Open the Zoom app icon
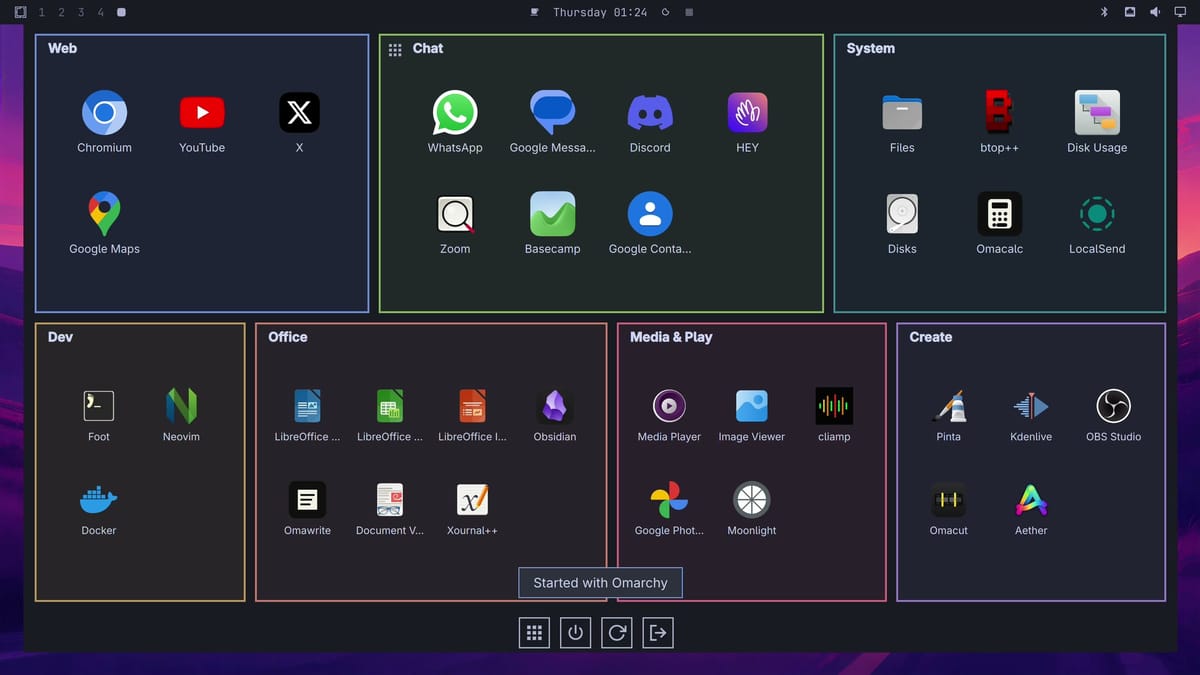 tap(455, 214)
